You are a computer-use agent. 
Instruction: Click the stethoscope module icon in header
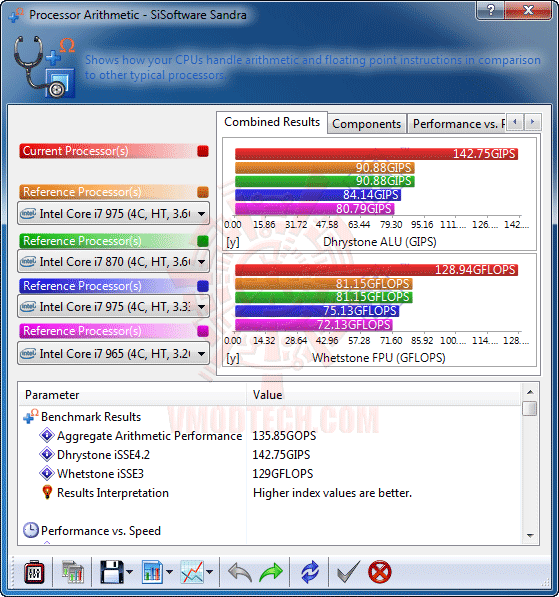point(45,67)
